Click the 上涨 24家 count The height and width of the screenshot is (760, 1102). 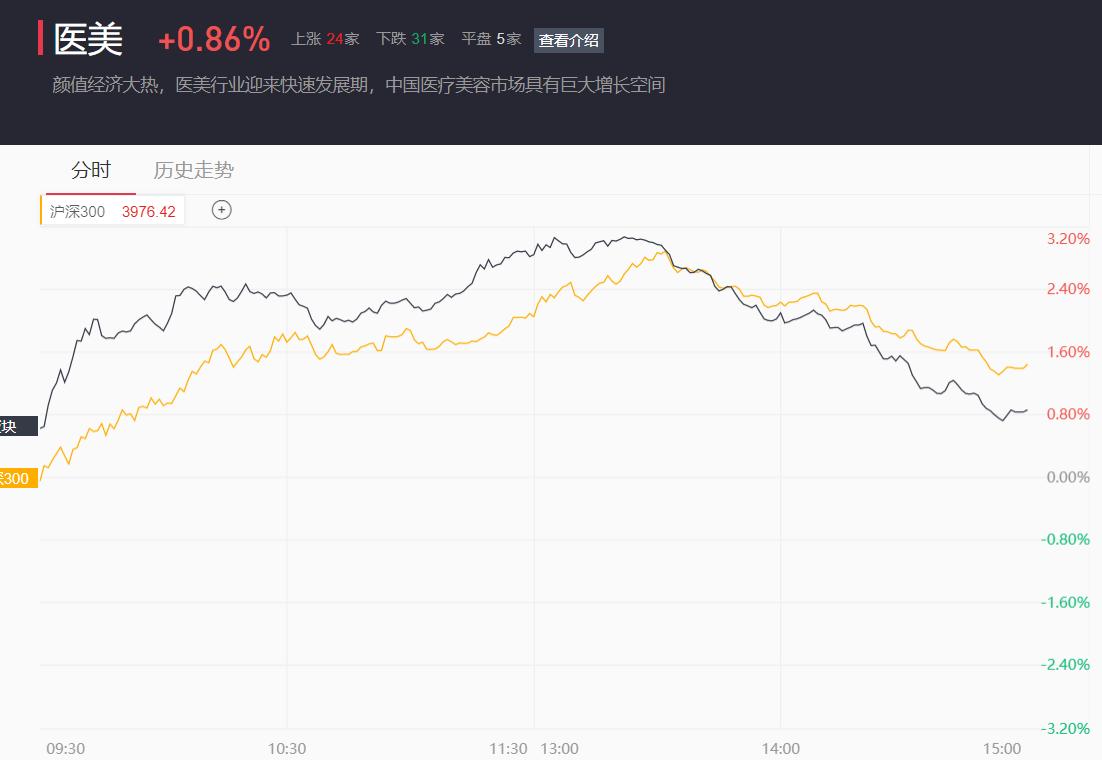324,39
